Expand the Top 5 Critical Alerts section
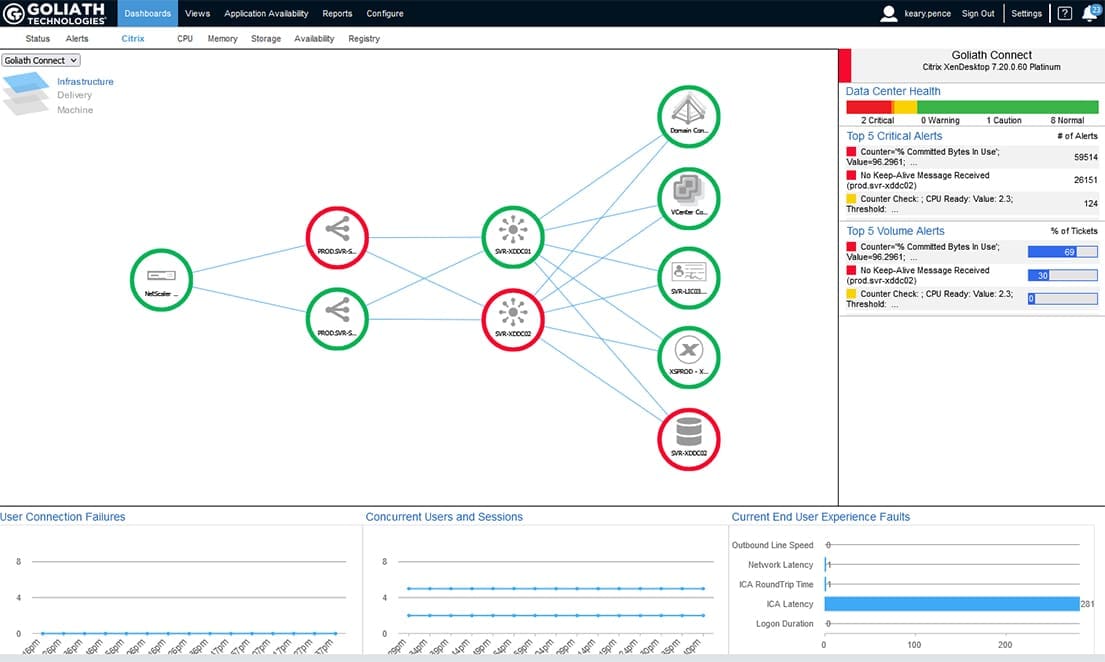The width and height of the screenshot is (1105, 662). (x=893, y=136)
